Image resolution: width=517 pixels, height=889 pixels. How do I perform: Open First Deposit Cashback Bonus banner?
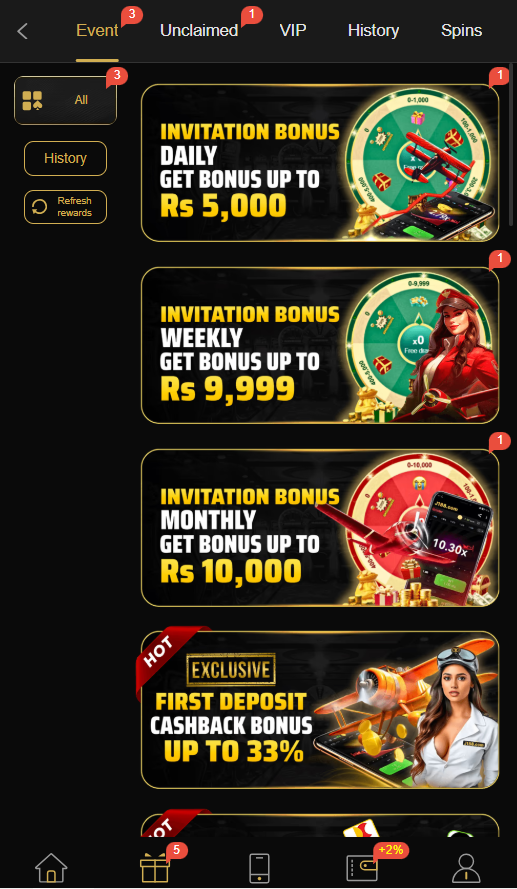[320, 710]
